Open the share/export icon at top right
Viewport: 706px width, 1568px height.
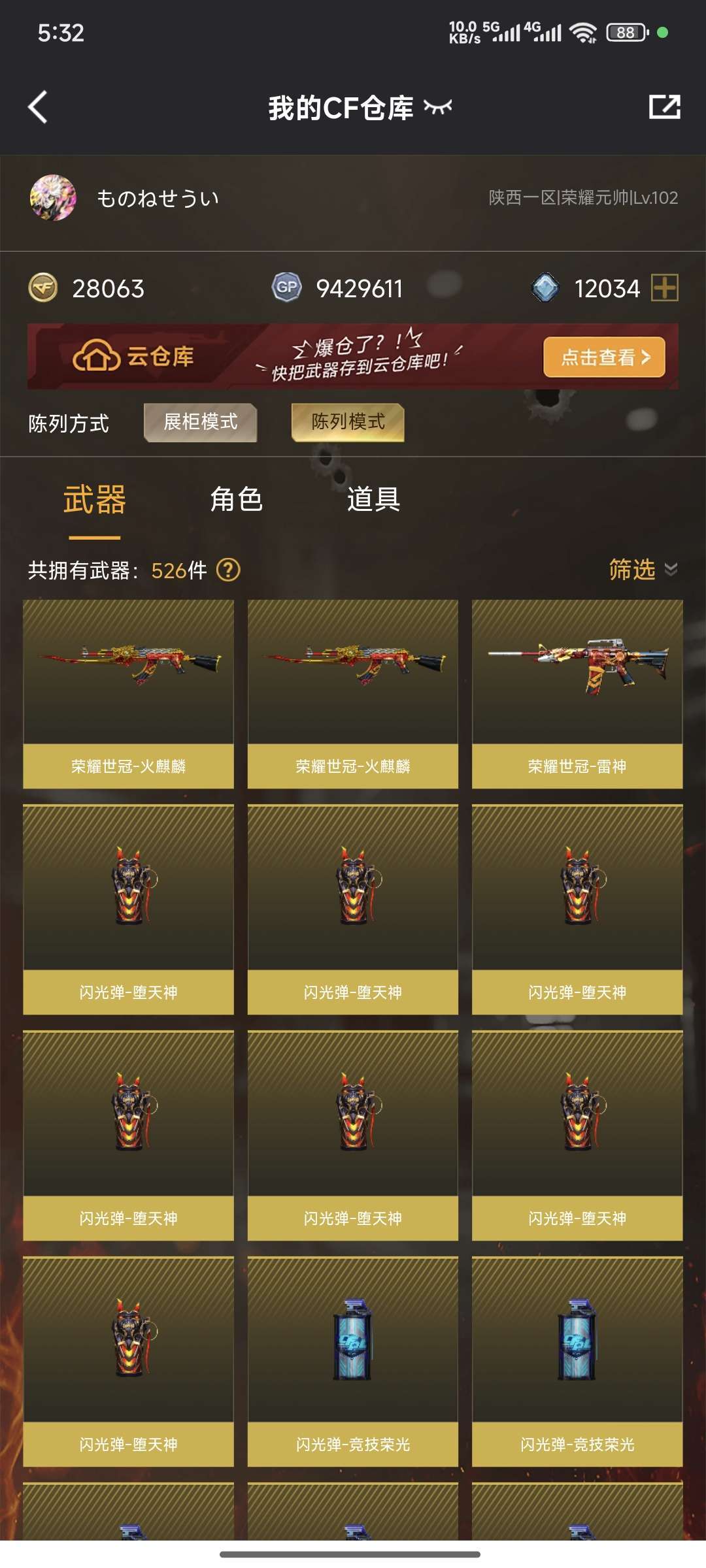click(664, 107)
